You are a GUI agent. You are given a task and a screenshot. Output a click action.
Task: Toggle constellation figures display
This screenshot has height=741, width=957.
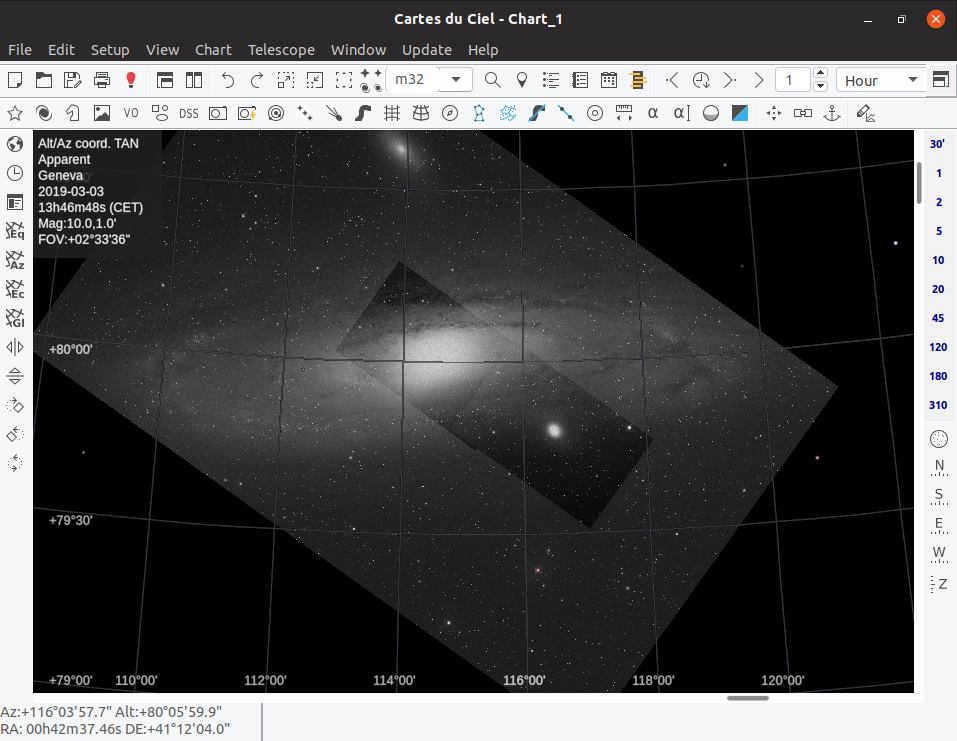(479, 113)
